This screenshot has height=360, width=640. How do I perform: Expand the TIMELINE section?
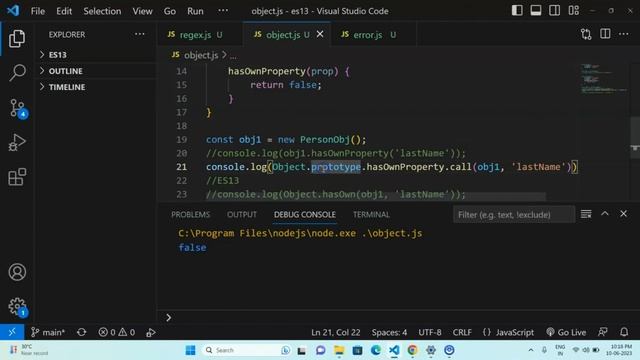click(97, 87)
